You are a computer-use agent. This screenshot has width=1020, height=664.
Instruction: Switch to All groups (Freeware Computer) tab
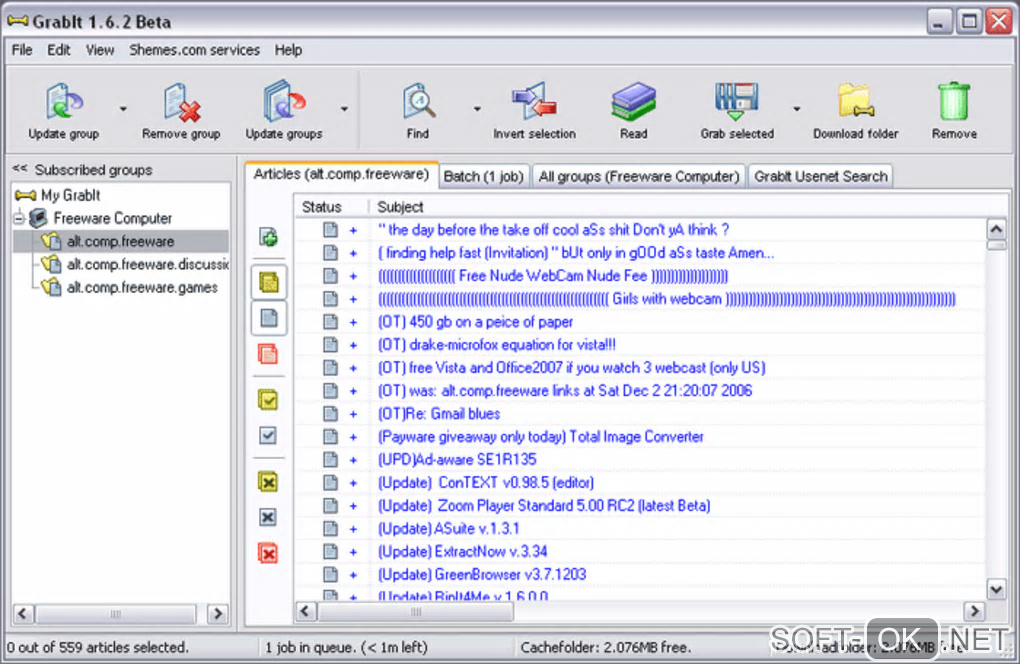pyautogui.click(x=639, y=176)
